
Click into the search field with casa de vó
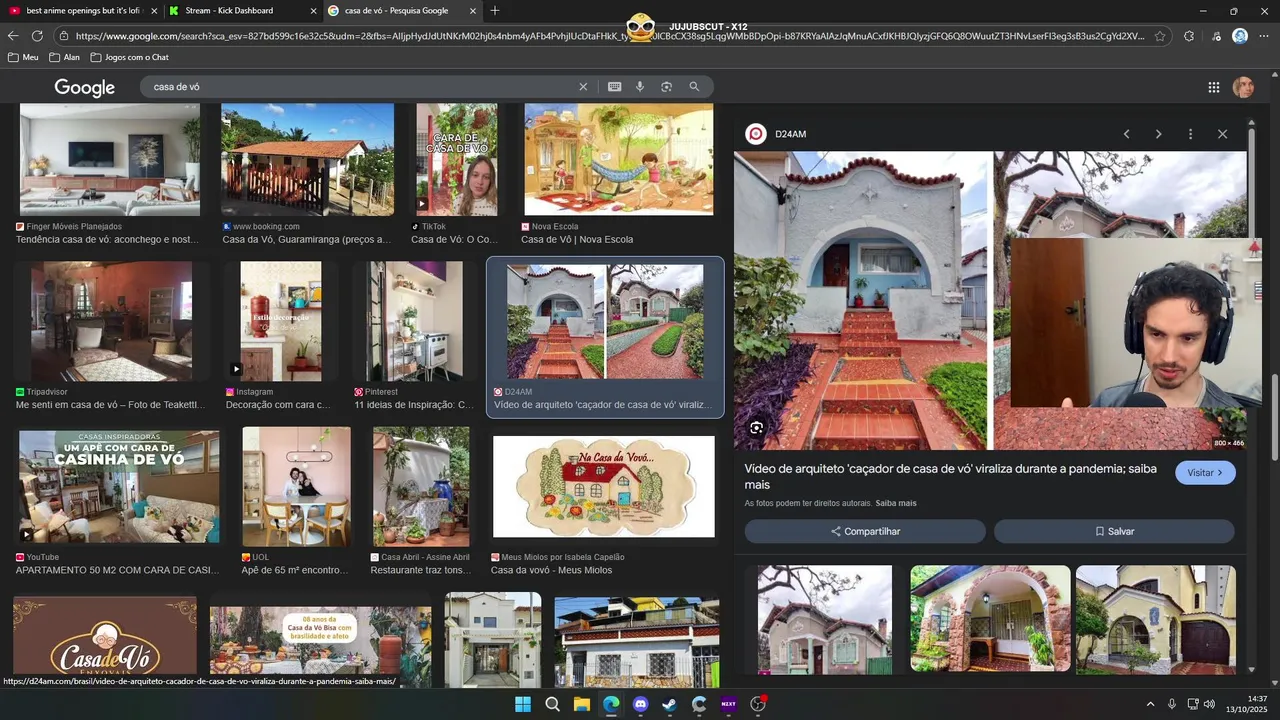click(360, 87)
